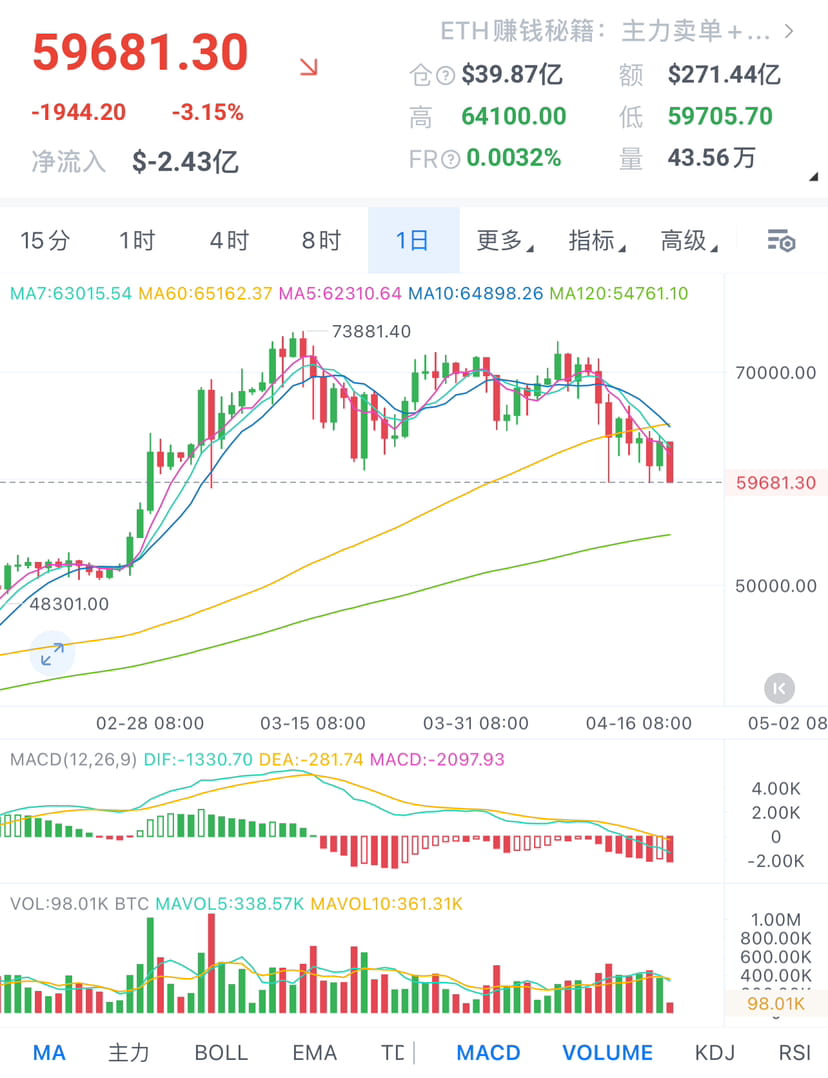Click the 59681.30 price tag on the axis
This screenshot has height=1078, width=828.
coord(775,481)
